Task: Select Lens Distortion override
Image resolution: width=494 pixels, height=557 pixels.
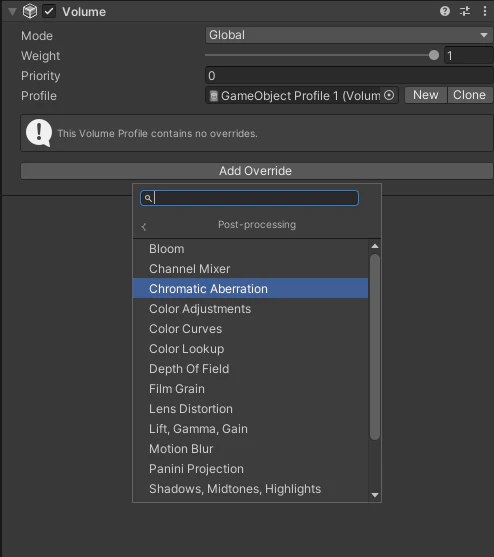Action: pos(250,409)
